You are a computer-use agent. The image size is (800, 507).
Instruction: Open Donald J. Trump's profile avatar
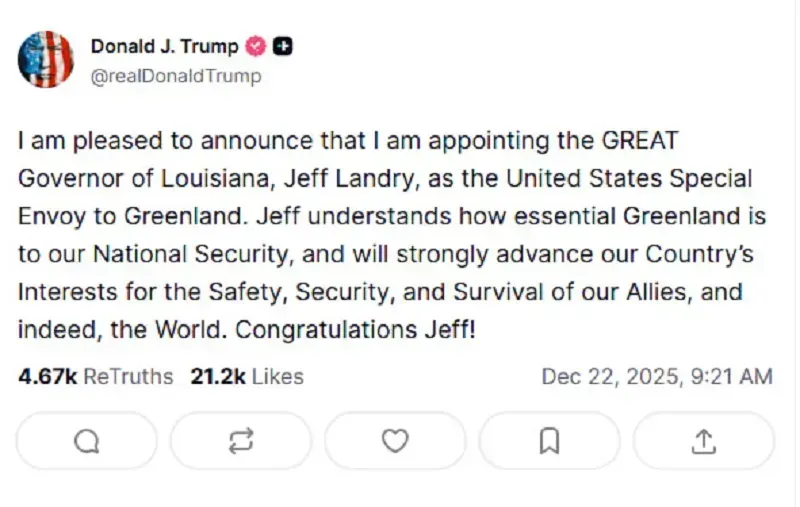(x=46, y=59)
